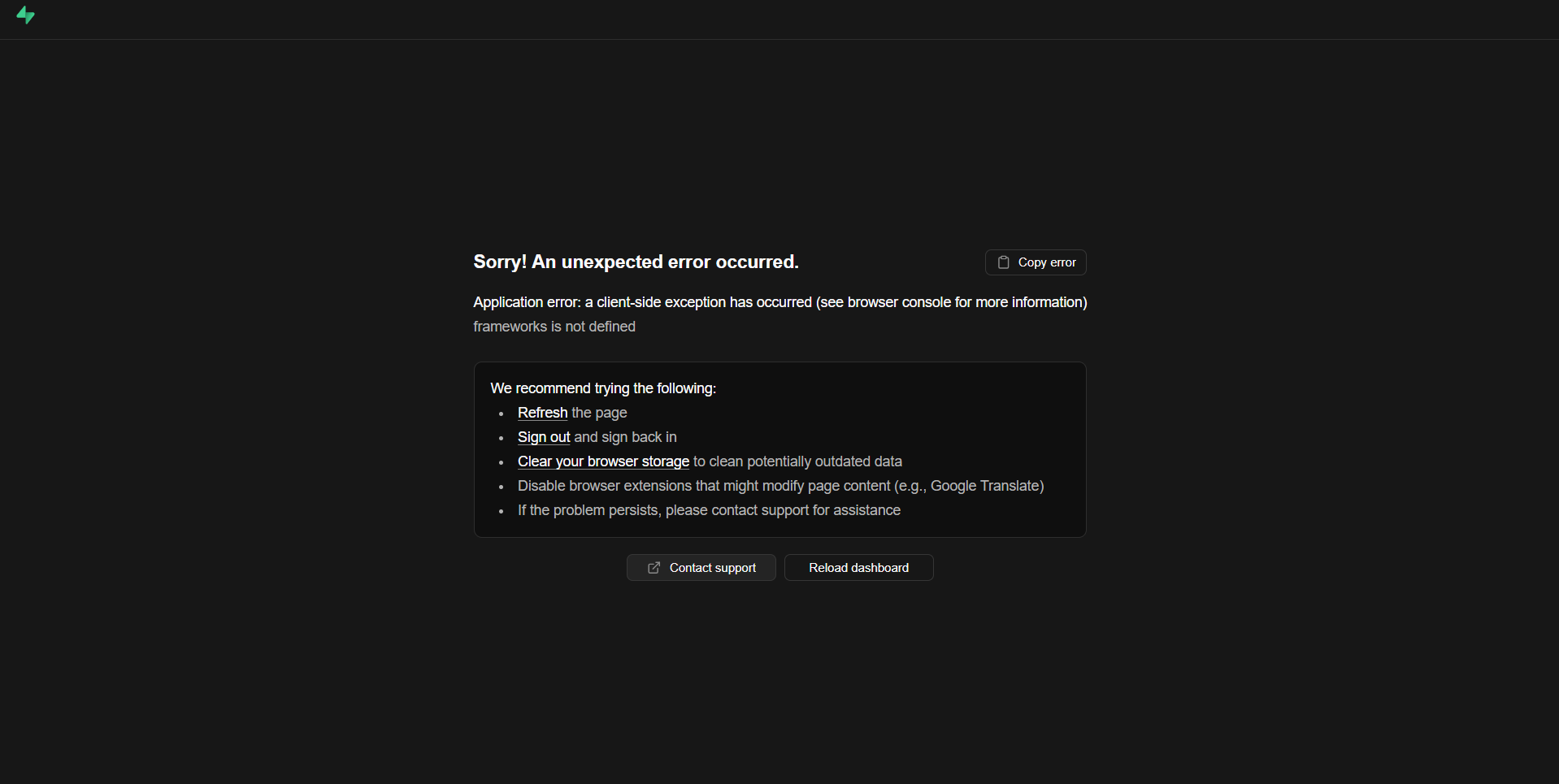Click 'We recommend trying the following:' text
This screenshot has height=784, width=1559.
(x=603, y=388)
